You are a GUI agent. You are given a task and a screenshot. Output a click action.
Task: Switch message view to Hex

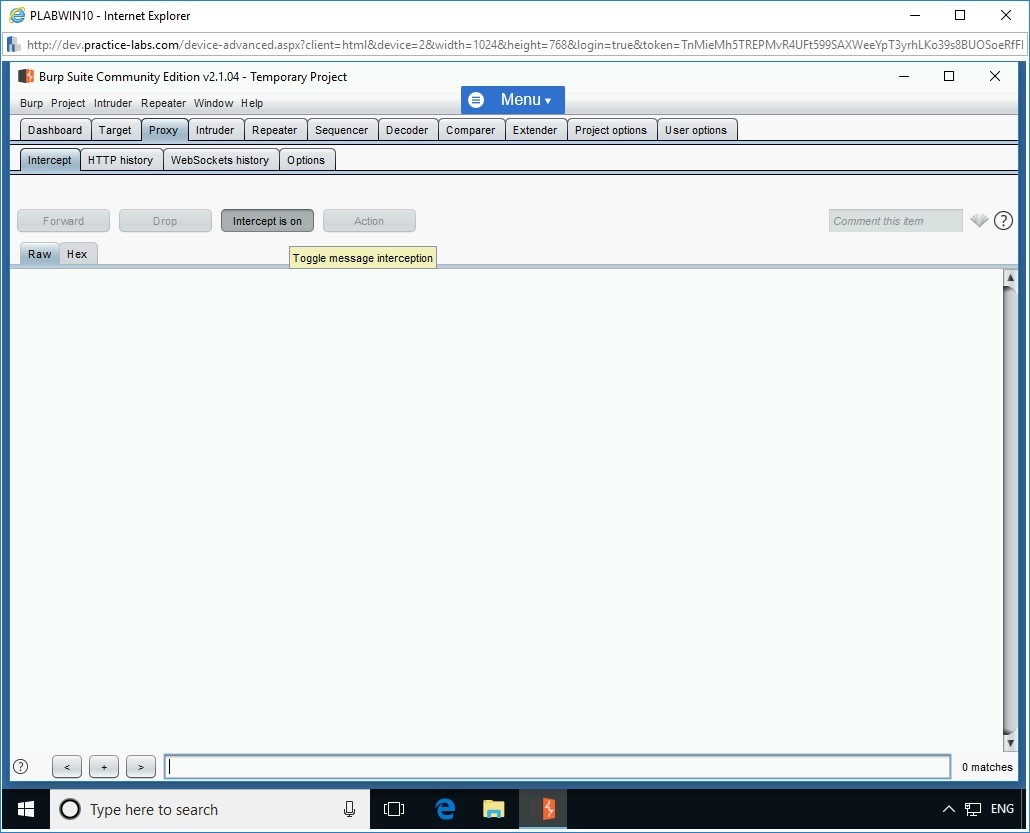[77, 254]
